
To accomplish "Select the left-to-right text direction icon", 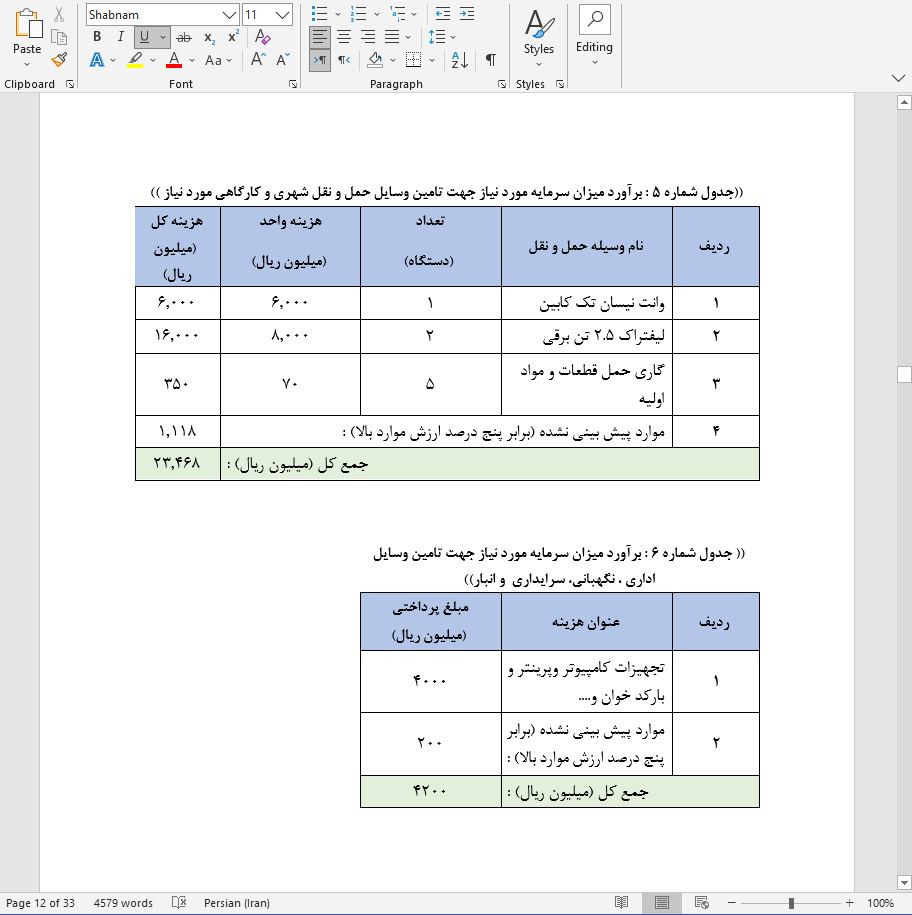I will coord(321,60).
